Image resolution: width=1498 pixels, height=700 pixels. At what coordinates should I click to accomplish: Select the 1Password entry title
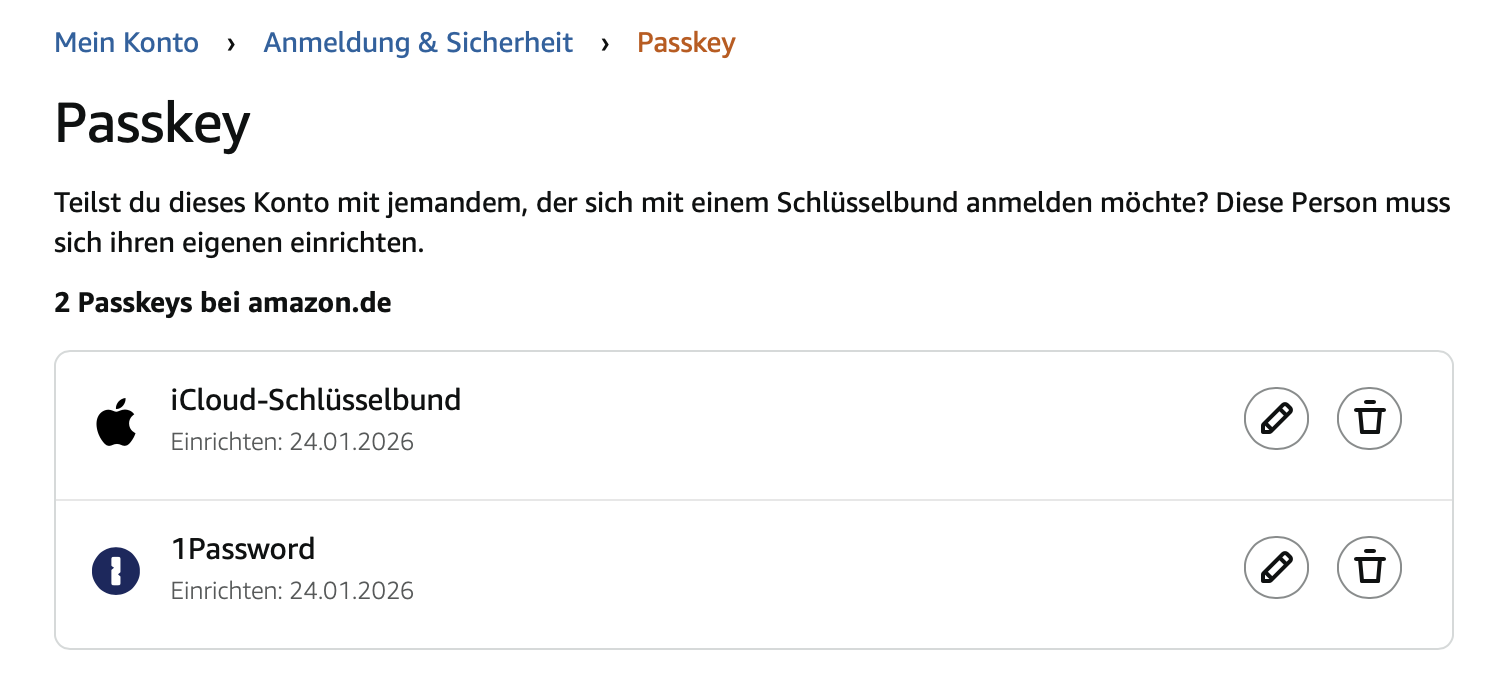click(243, 549)
